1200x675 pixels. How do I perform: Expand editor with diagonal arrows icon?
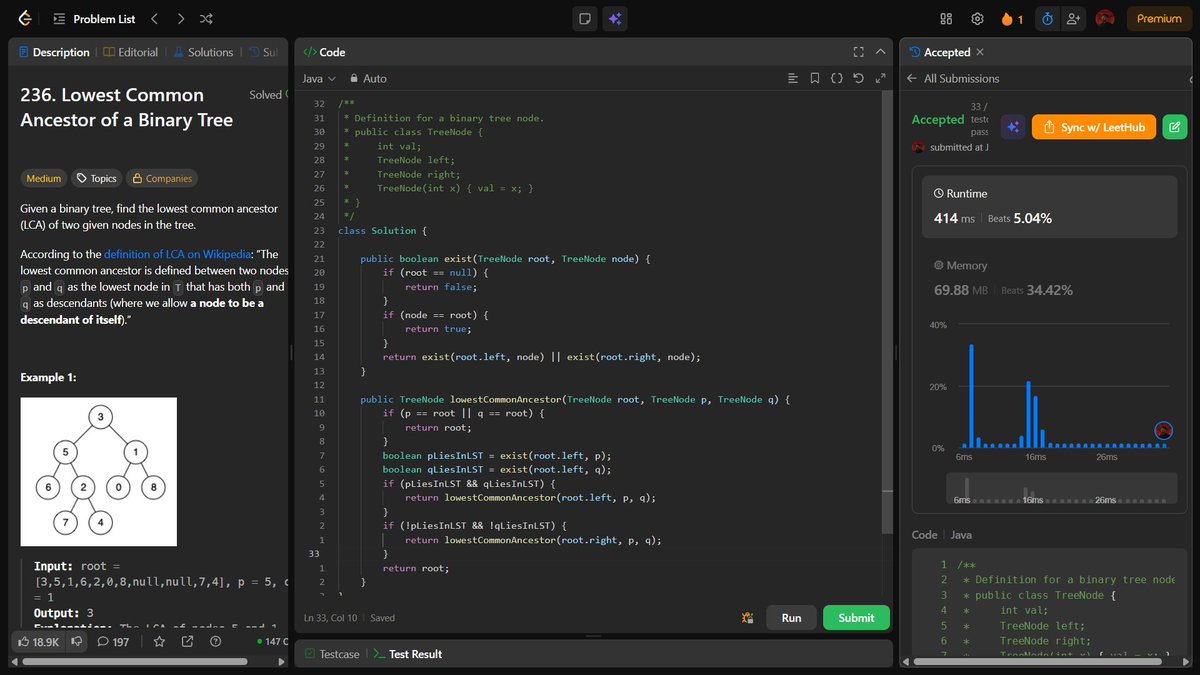point(880,78)
